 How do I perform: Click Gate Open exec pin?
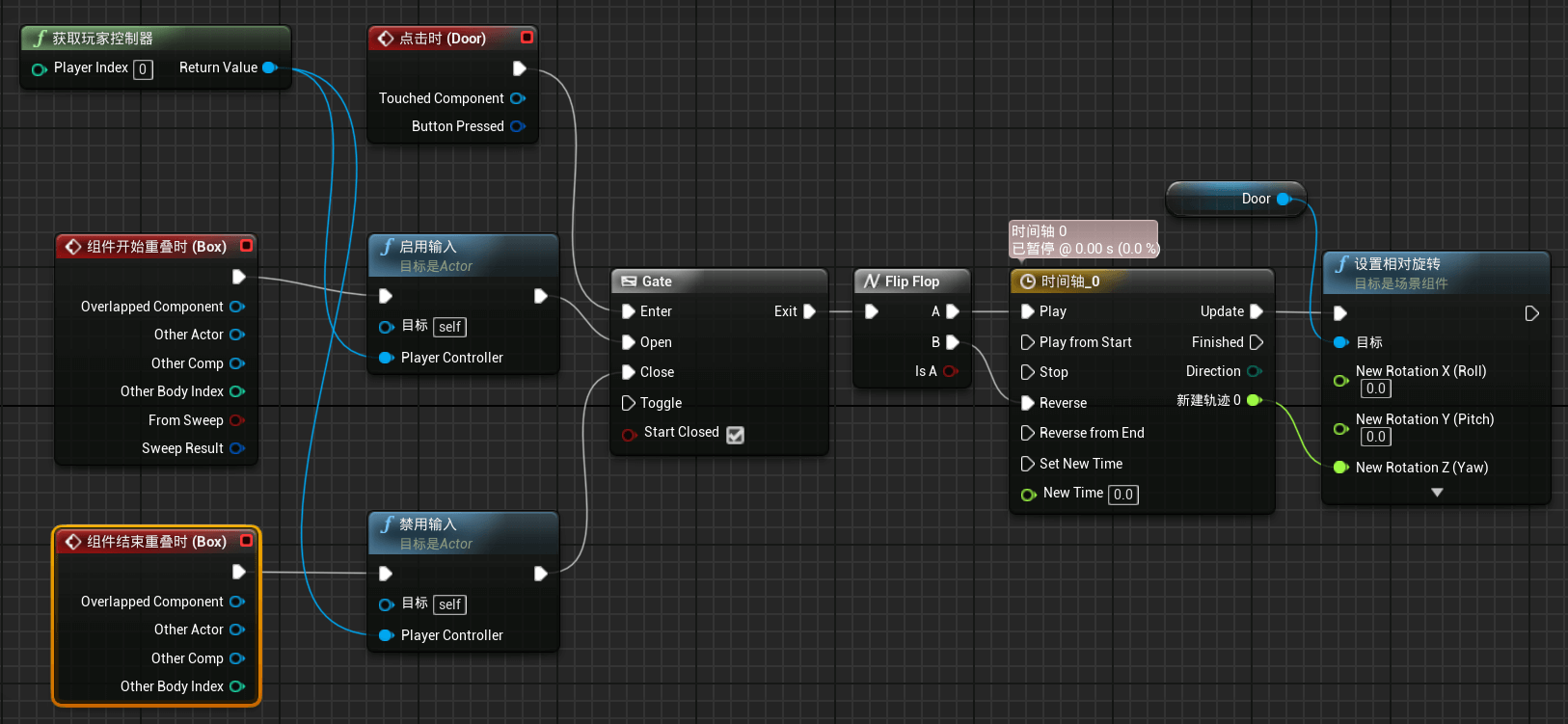tap(629, 342)
